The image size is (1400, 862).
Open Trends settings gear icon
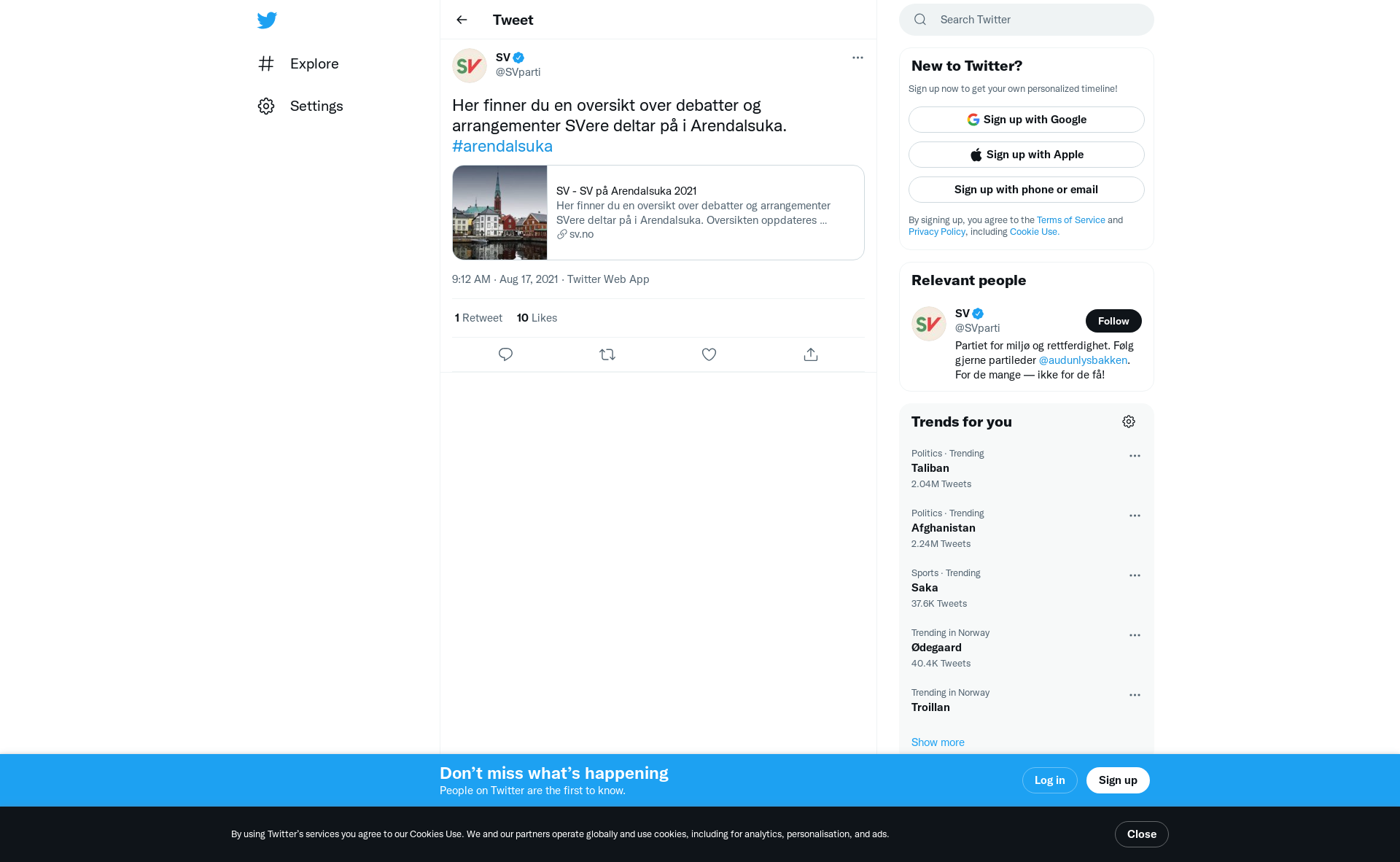(1129, 422)
